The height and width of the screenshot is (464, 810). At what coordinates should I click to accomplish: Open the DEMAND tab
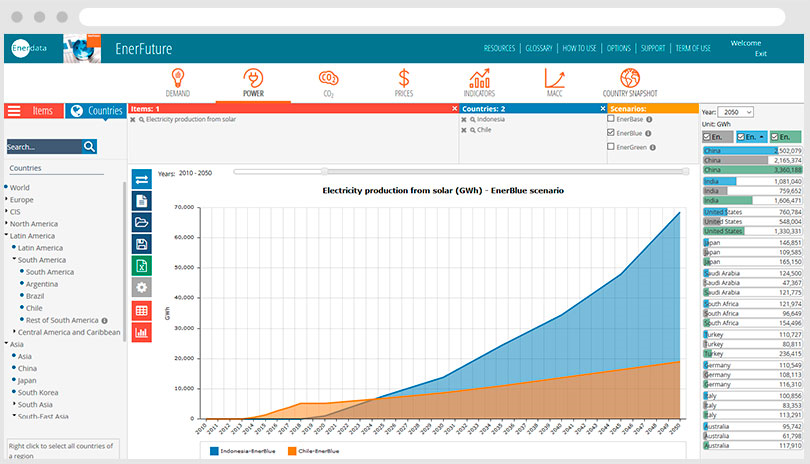pyautogui.click(x=178, y=82)
